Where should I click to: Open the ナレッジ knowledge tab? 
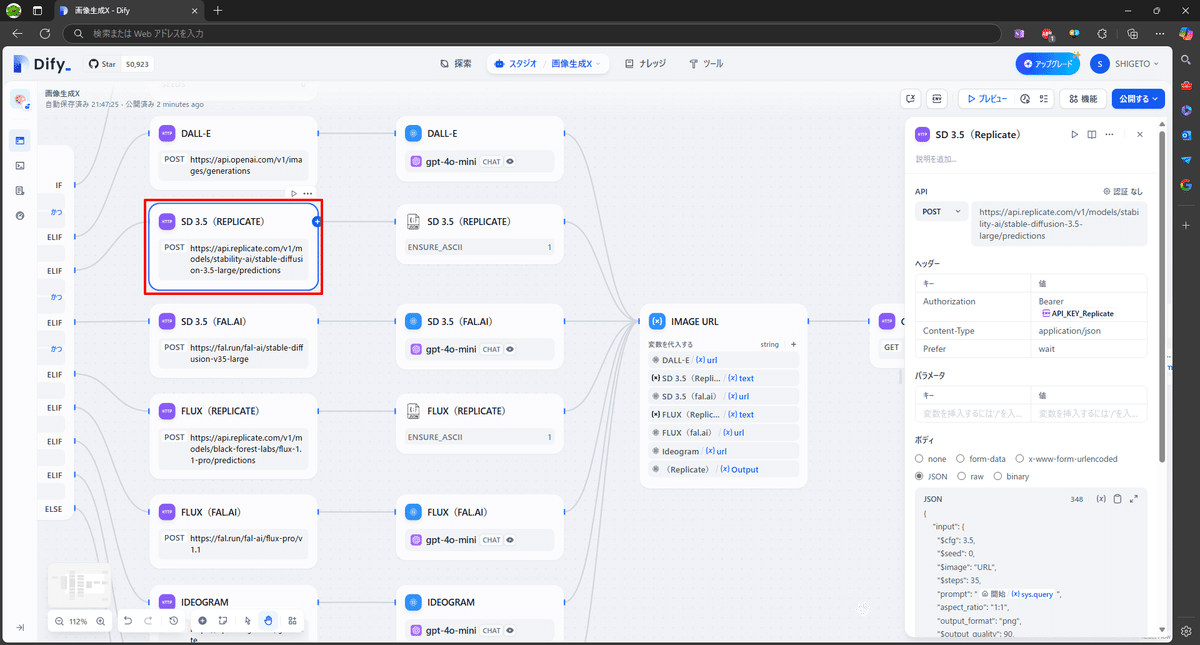click(x=646, y=63)
